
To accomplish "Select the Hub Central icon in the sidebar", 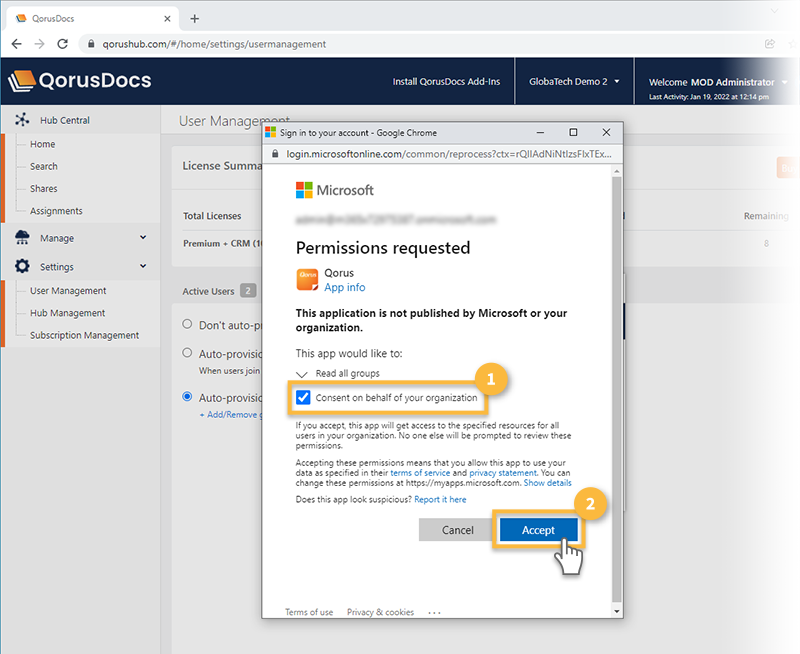I will tap(22, 118).
